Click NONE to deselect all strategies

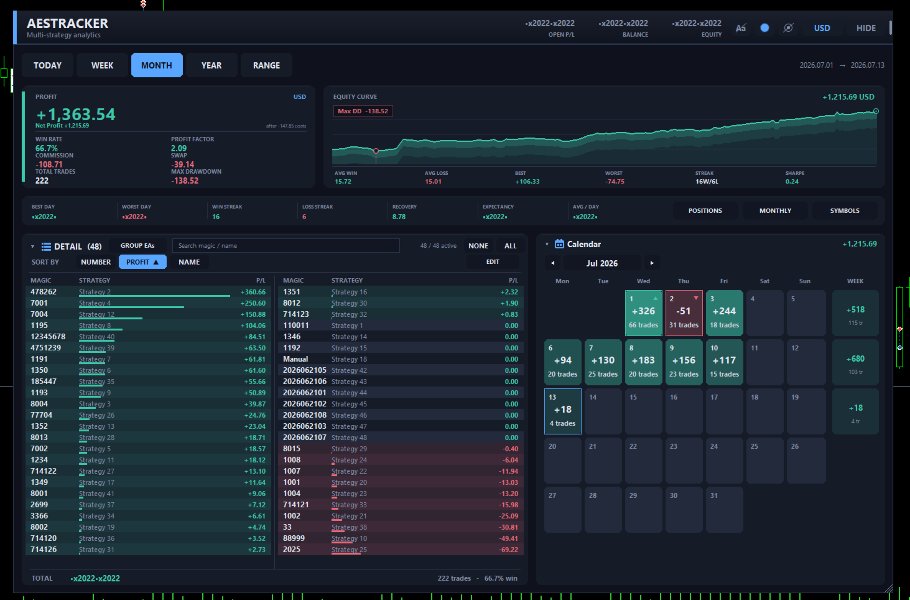478,246
